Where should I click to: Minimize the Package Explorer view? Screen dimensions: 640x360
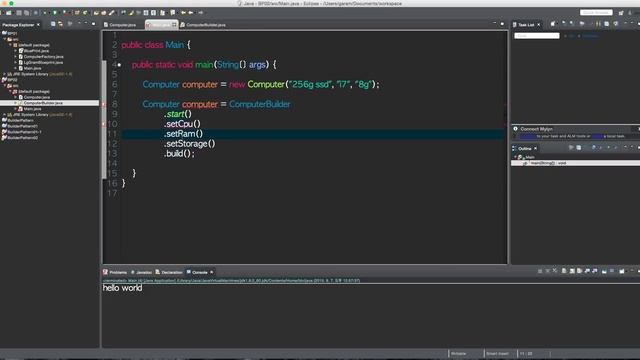[86, 24]
